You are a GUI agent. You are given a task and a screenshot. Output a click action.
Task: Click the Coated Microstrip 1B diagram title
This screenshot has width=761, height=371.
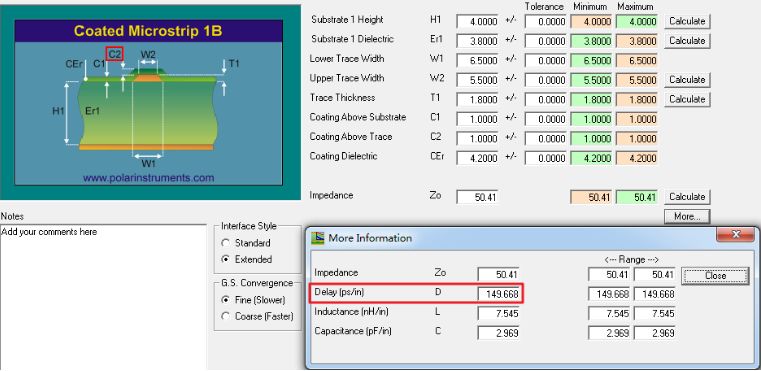tap(148, 31)
